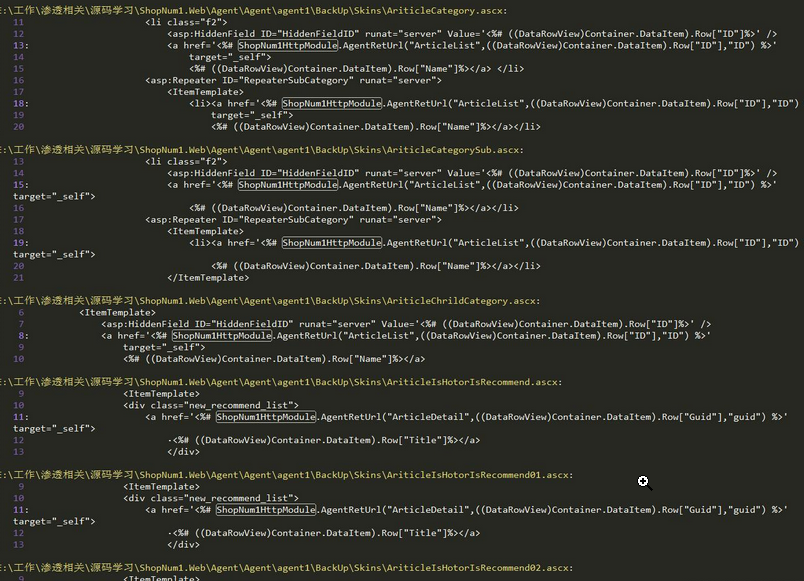Click target="_self" on line 14 of AriticleCategory.ascx
804x581 pixels.
click(230, 57)
